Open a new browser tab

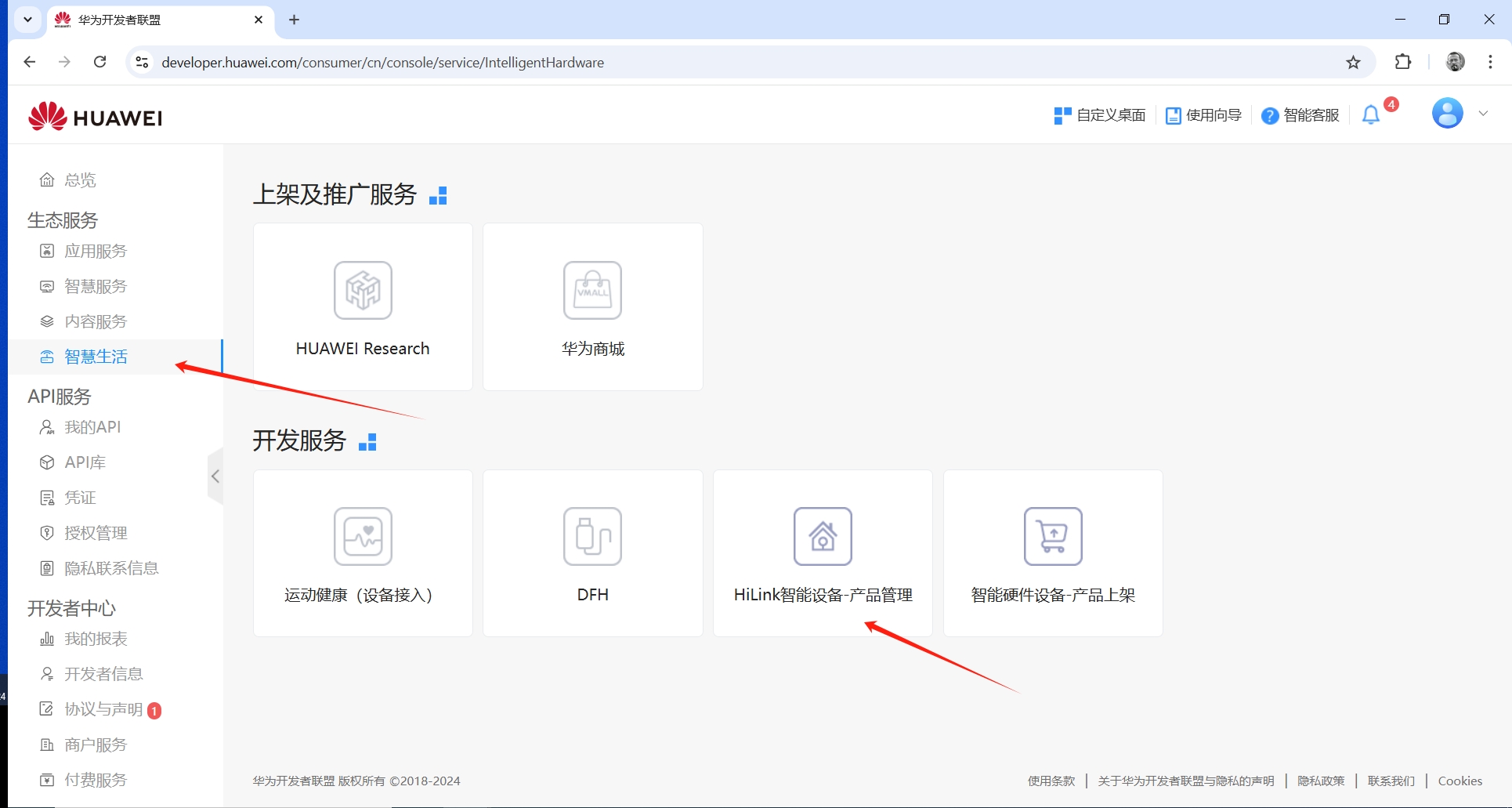294,20
